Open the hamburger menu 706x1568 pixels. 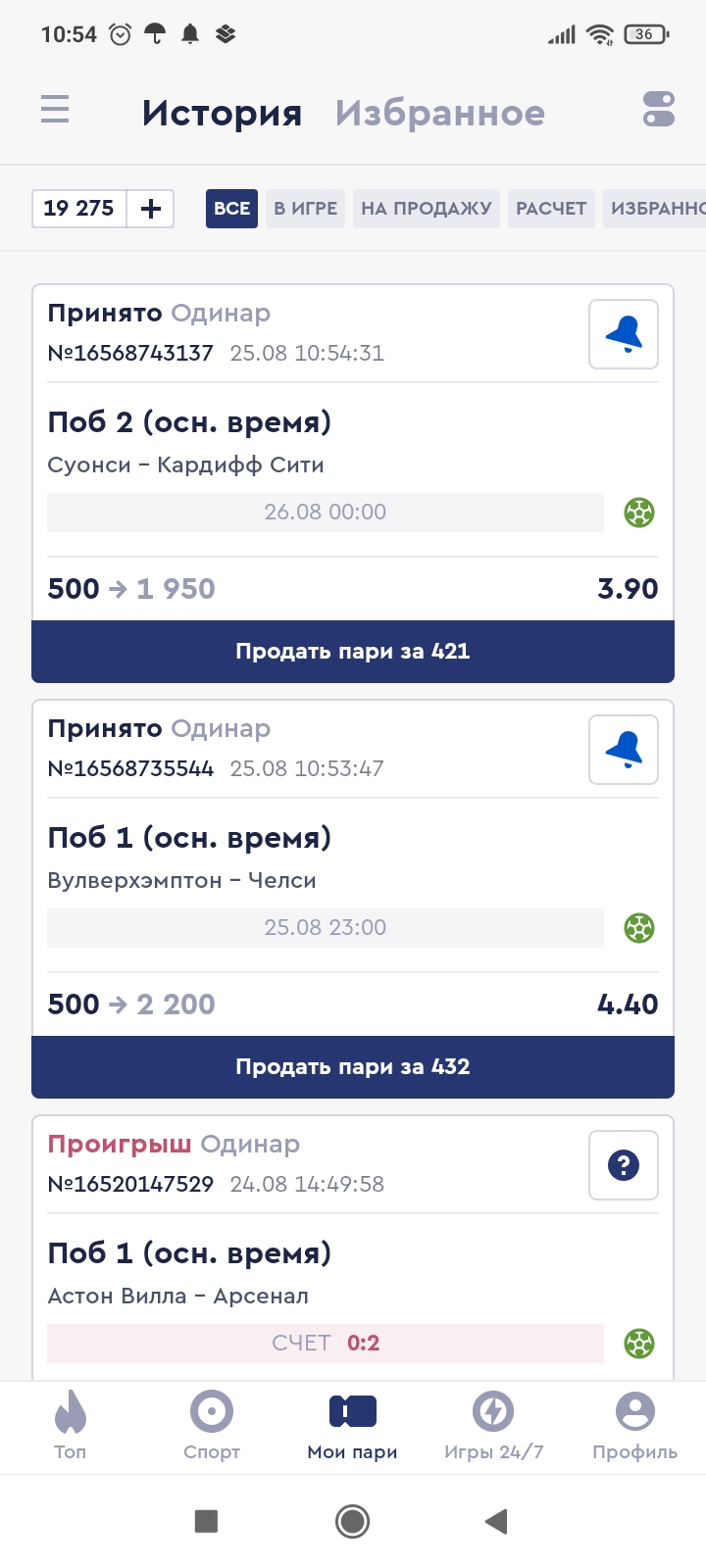click(x=55, y=109)
